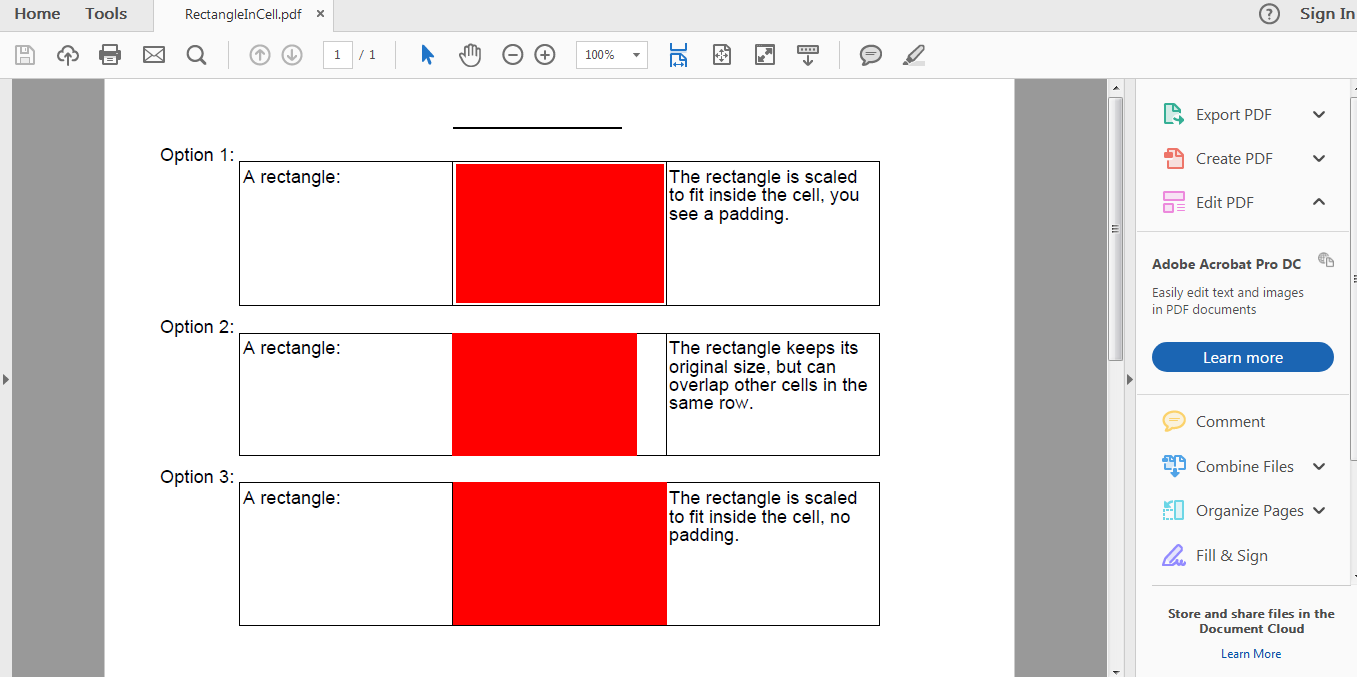Toggle the Fit Width view

678,55
